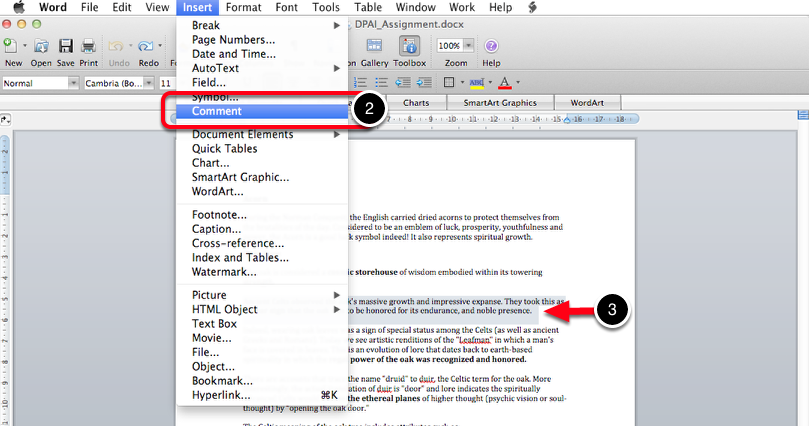Click the script menu icon after Help
Image resolution: width=809 pixels, height=426 pixels.
533,7
